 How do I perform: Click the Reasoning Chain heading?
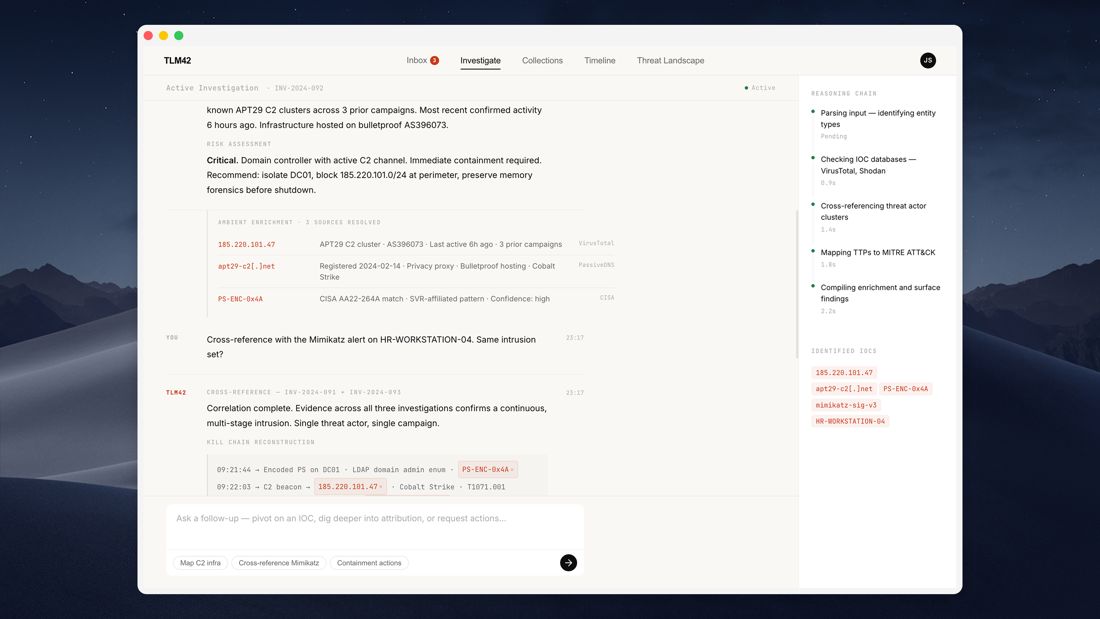point(844,93)
